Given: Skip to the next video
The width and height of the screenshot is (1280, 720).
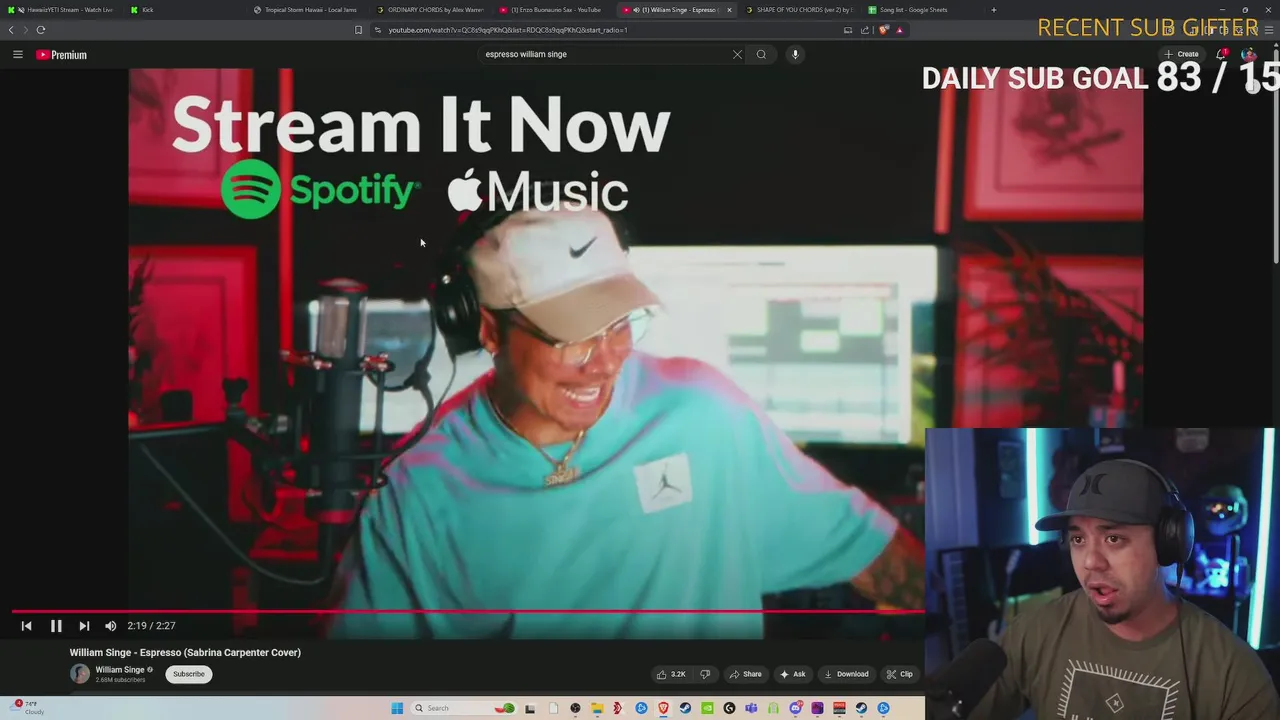Looking at the screenshot, I should click(84, 626).
